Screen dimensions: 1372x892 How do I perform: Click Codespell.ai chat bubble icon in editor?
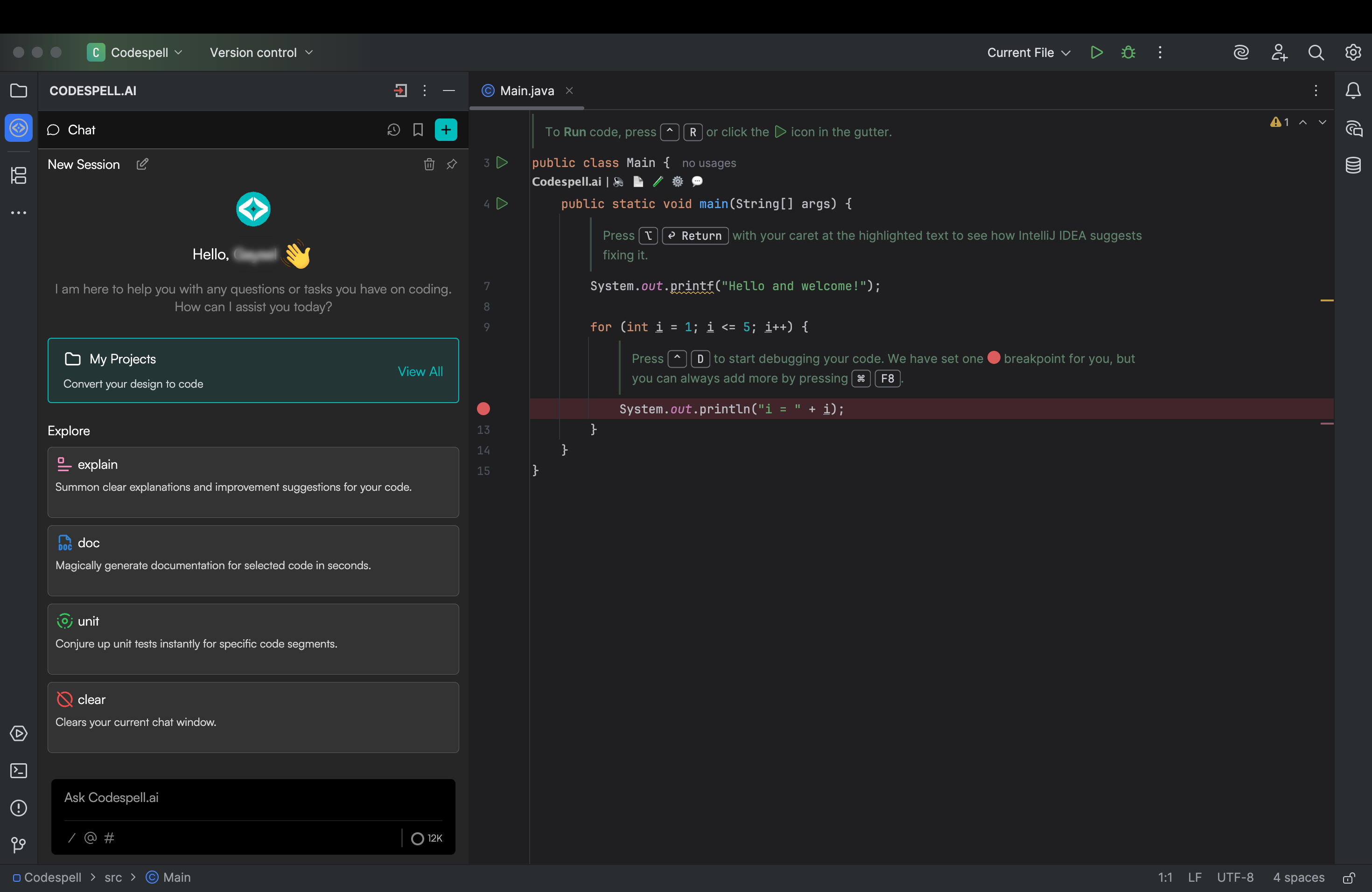pos(697,181)
